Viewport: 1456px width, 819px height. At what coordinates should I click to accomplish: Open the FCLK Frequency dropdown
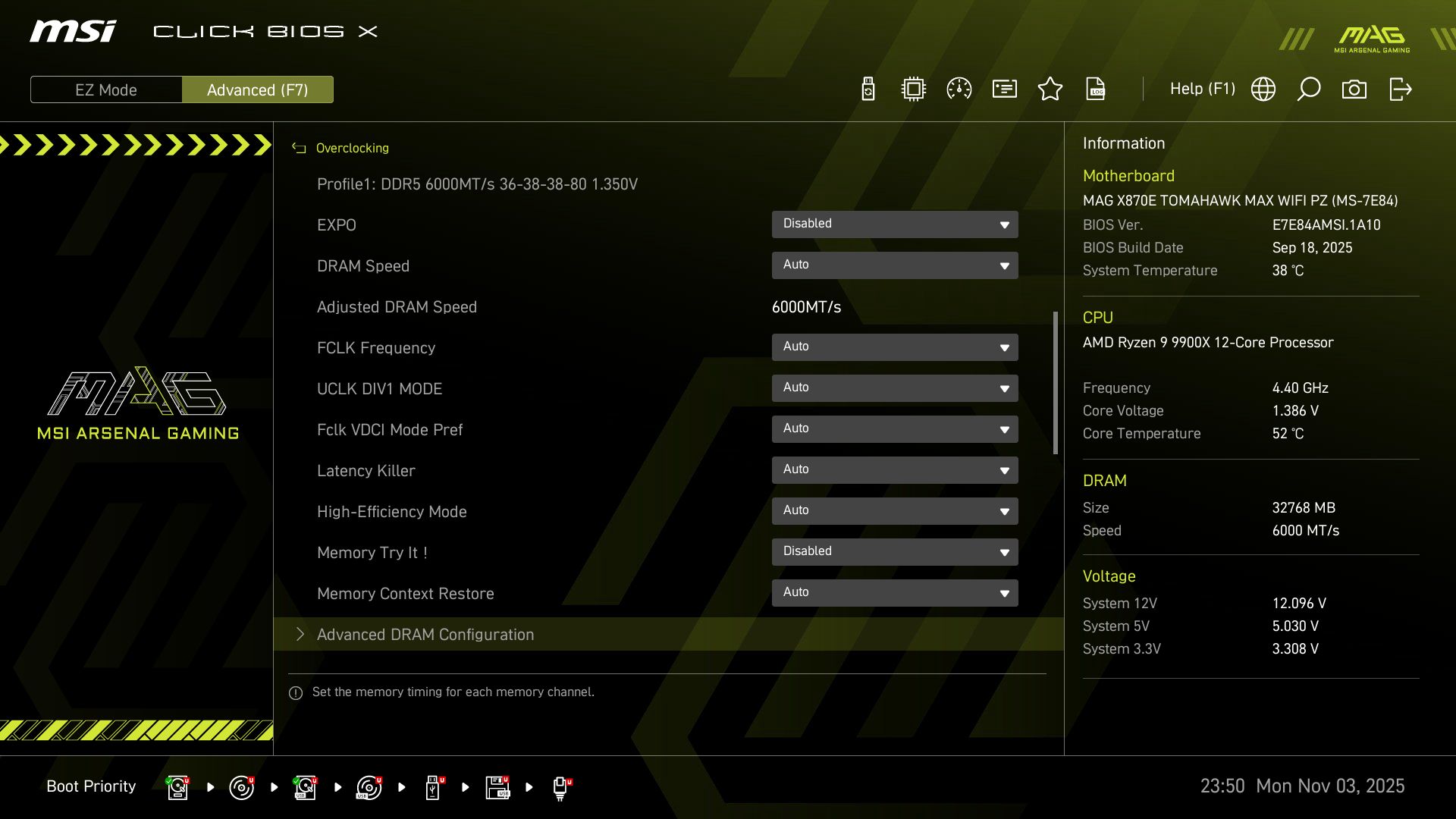pyautogui.click(x=895, y=347)
